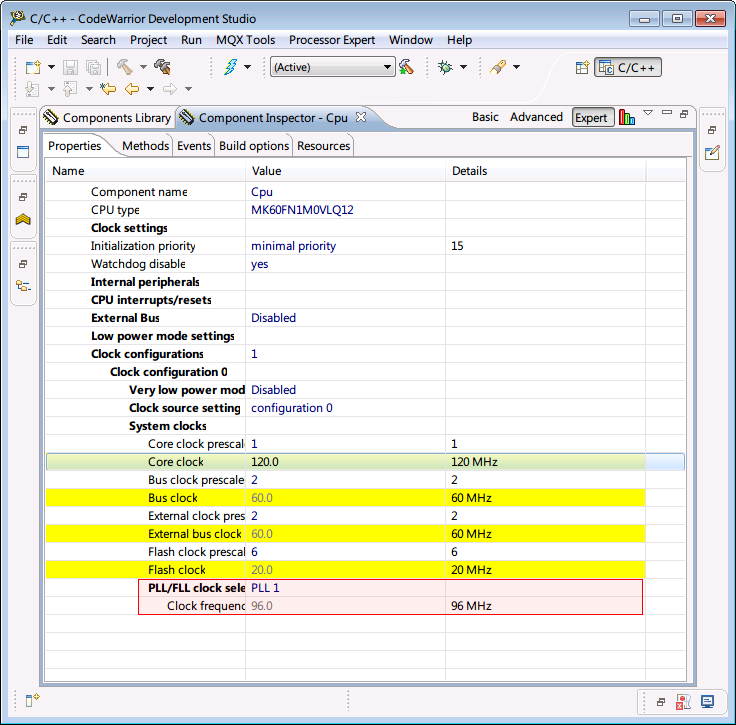Image resolution: width=736 pixels, height=725 pixels.
Task: Switch the inspector to Basic view mode
Action: (485, 117)
